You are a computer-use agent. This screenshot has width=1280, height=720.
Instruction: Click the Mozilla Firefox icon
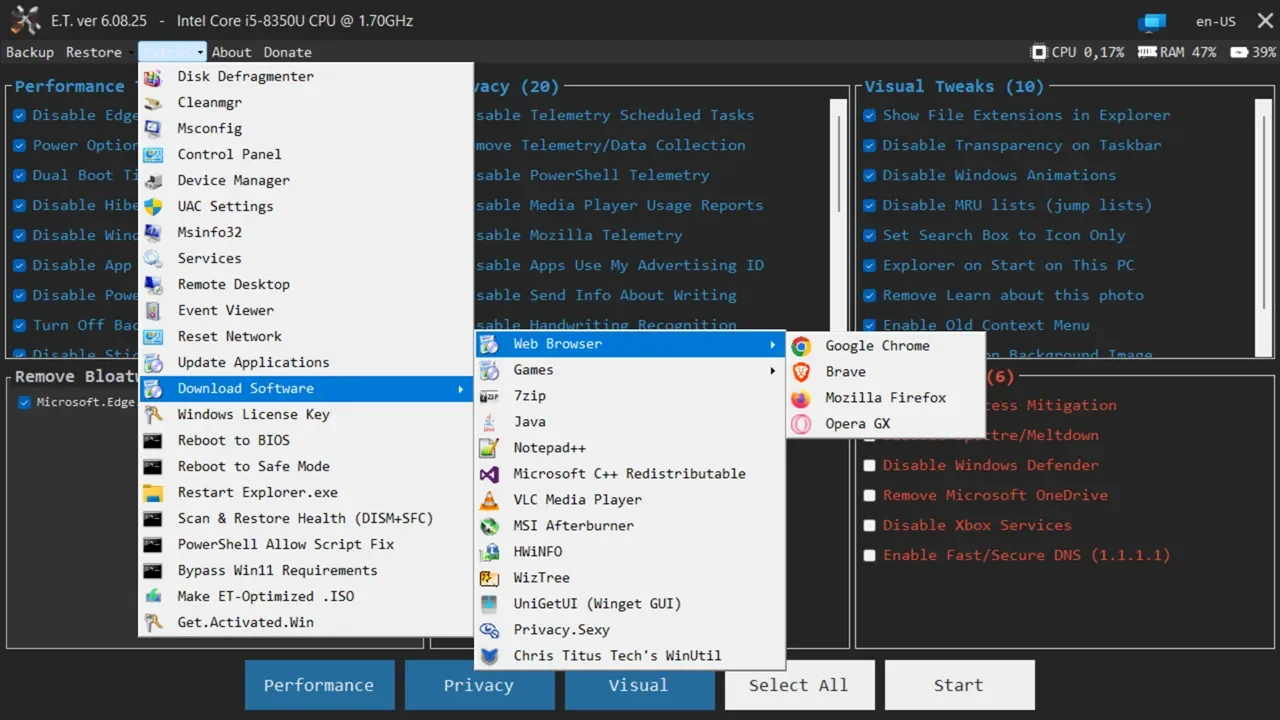(801, 398)
